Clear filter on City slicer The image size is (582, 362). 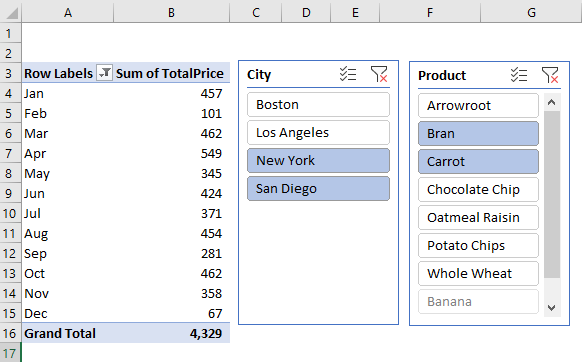[379, 74]
